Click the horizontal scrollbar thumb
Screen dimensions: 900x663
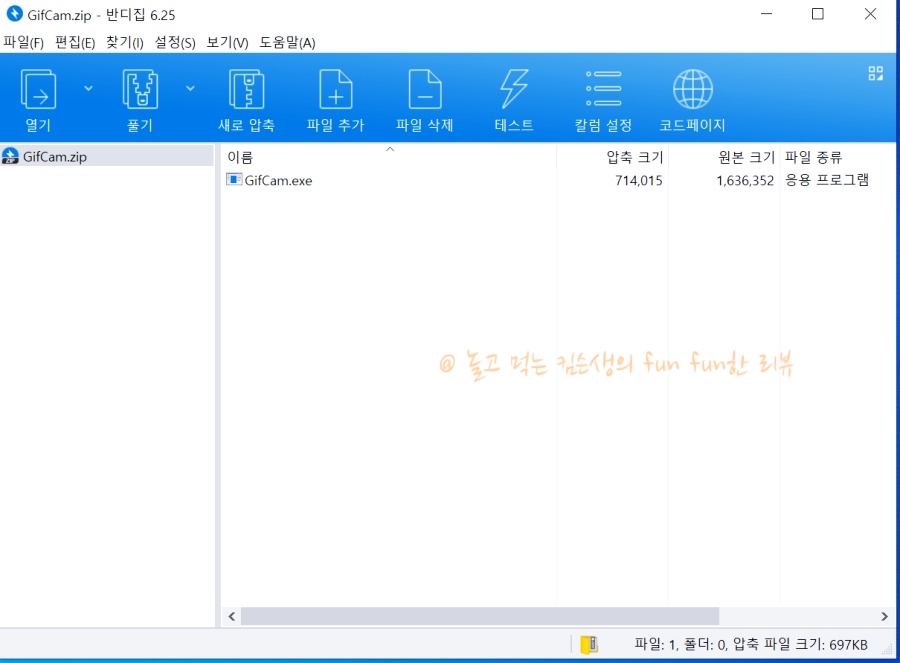pos(480,617)
